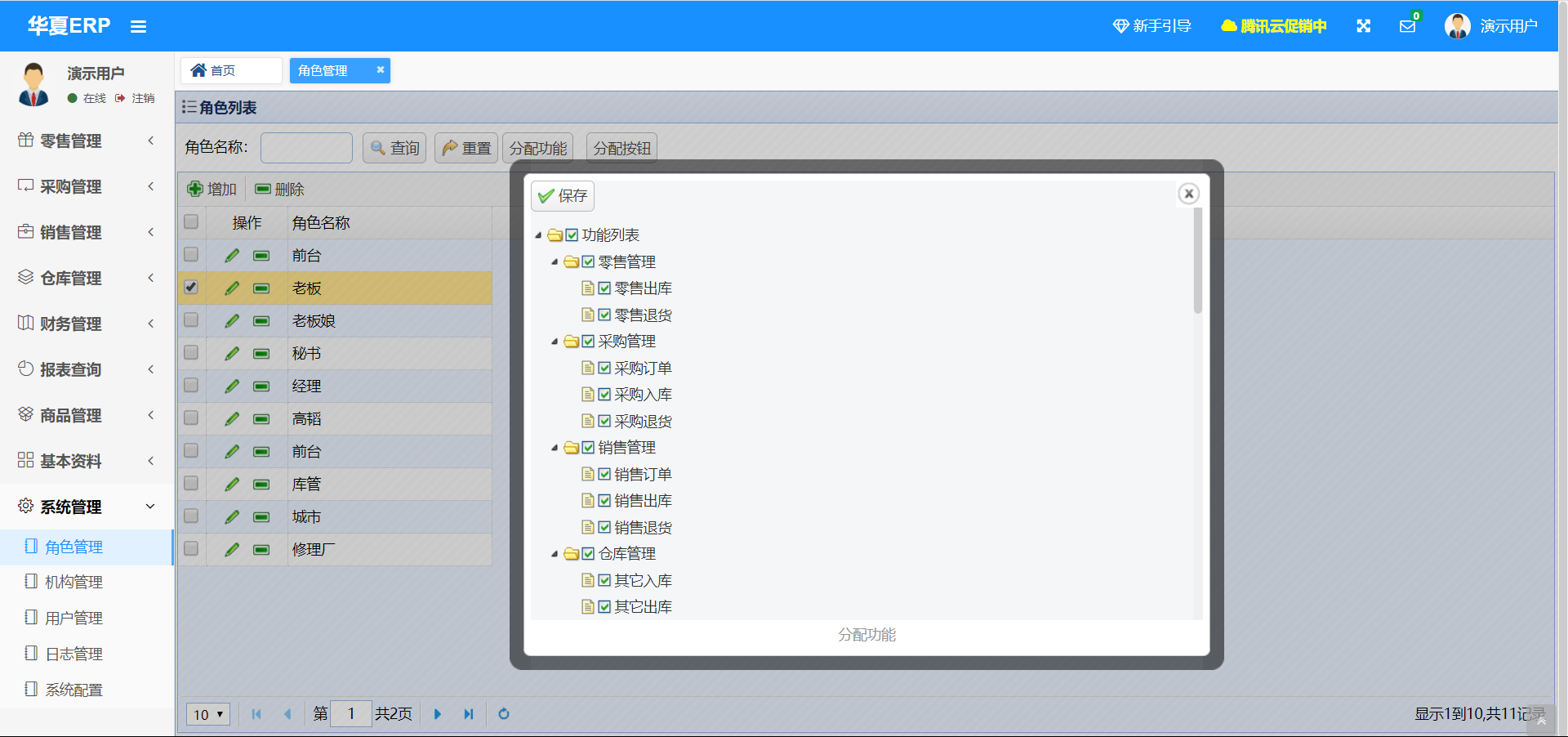Click the scroll-to-top arrow icon
Viewport: 1568px width, 737px height.
point(1541,721)
